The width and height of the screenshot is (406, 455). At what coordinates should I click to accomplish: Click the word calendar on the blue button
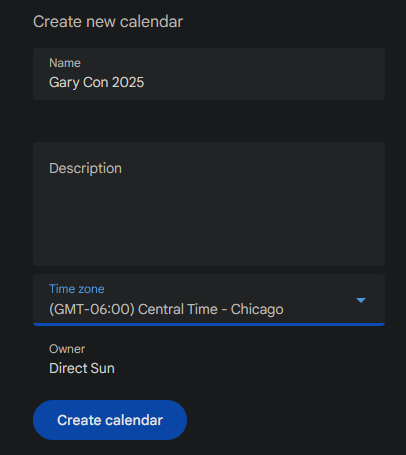(134, 420)
